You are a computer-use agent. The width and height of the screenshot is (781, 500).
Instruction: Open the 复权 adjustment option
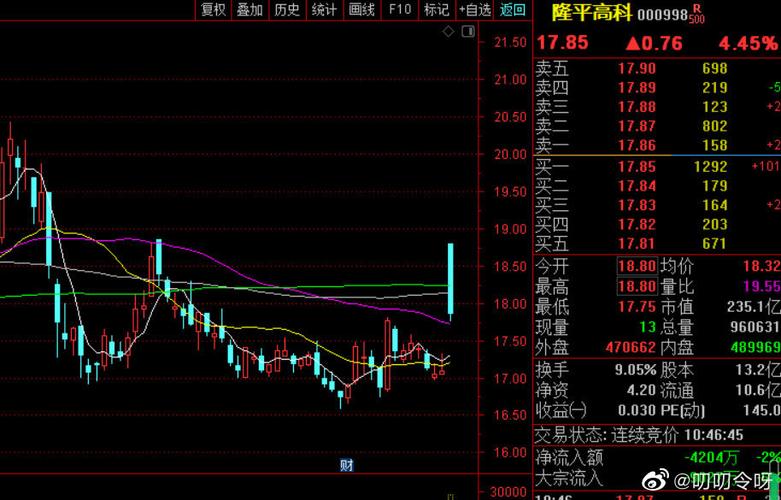coord(213,9)
